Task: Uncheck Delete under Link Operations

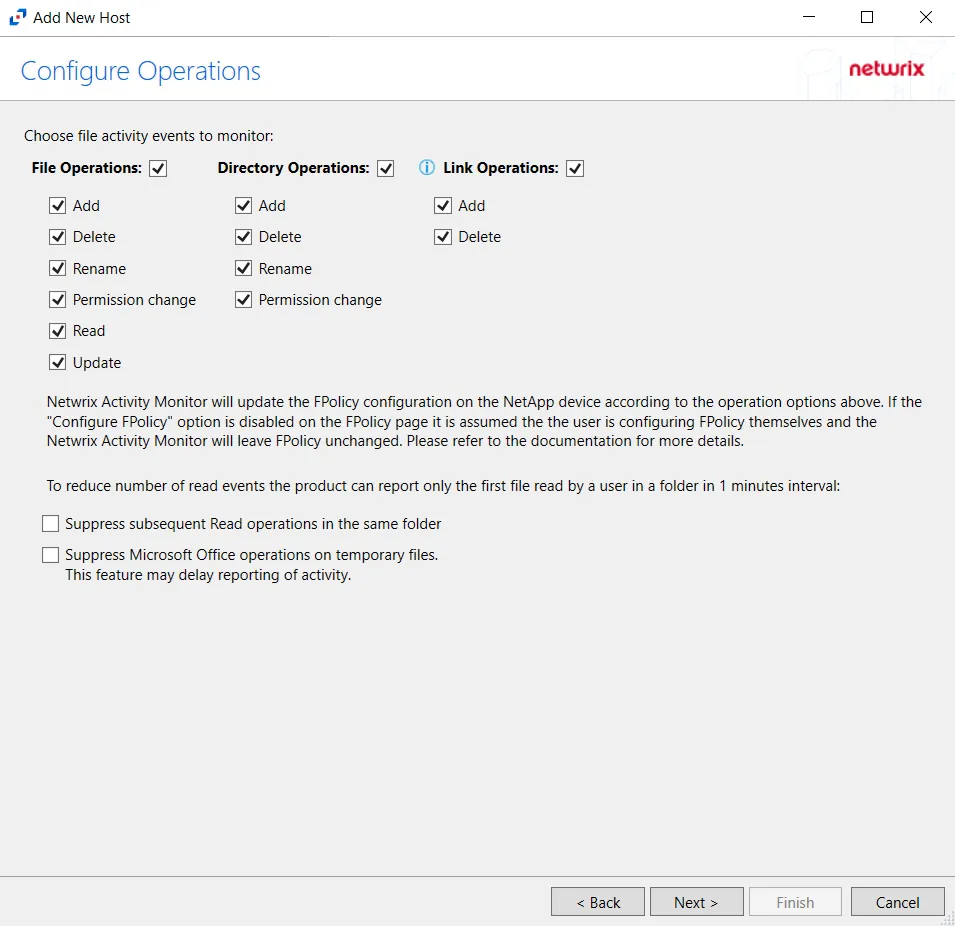Action: [443, 236]
